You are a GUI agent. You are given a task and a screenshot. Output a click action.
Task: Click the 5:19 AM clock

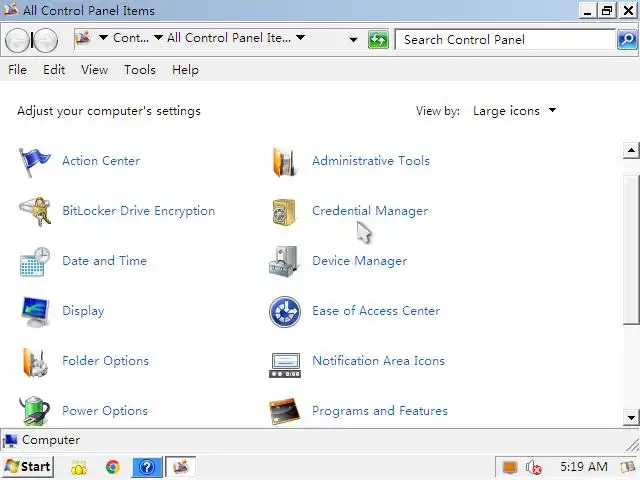point(584,467)
